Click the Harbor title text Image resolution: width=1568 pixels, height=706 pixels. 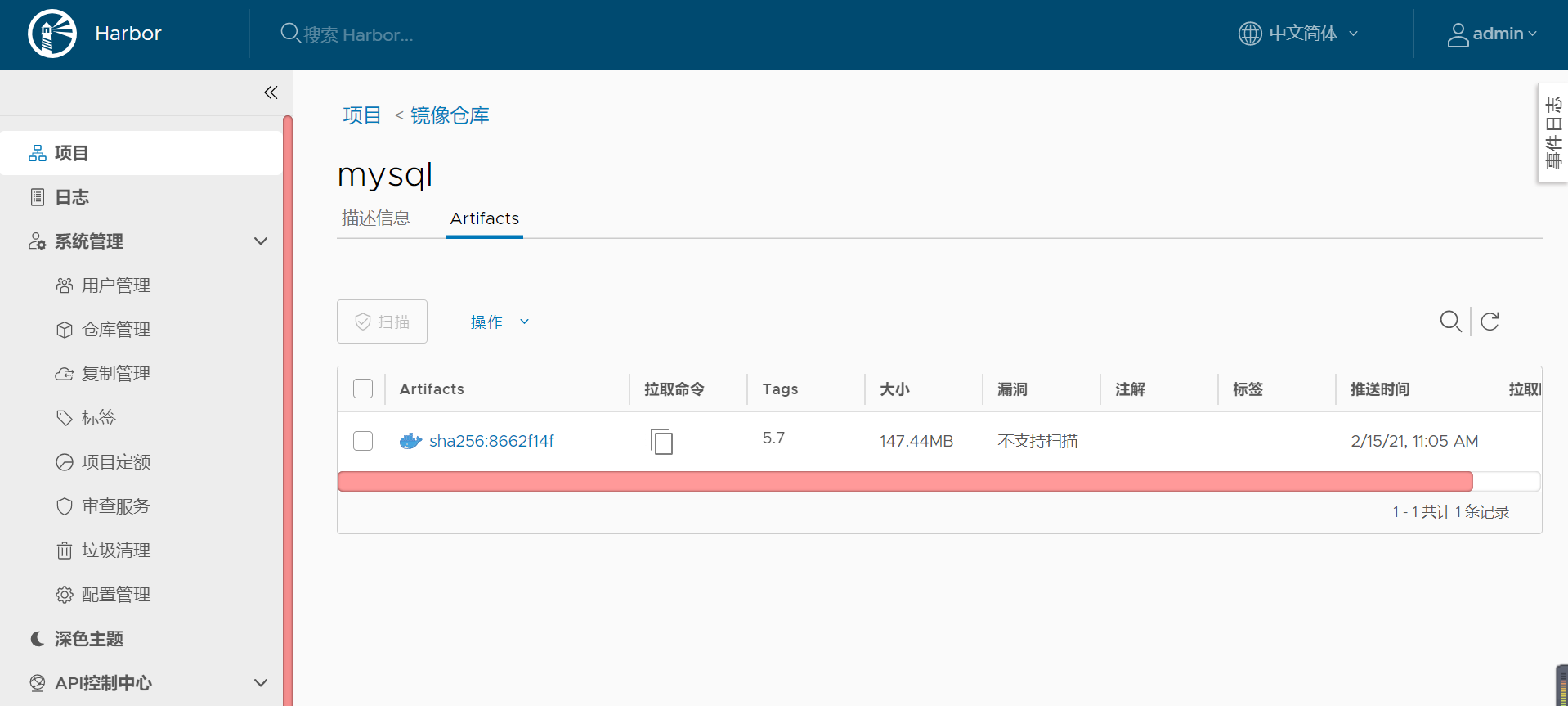[128, 34]
